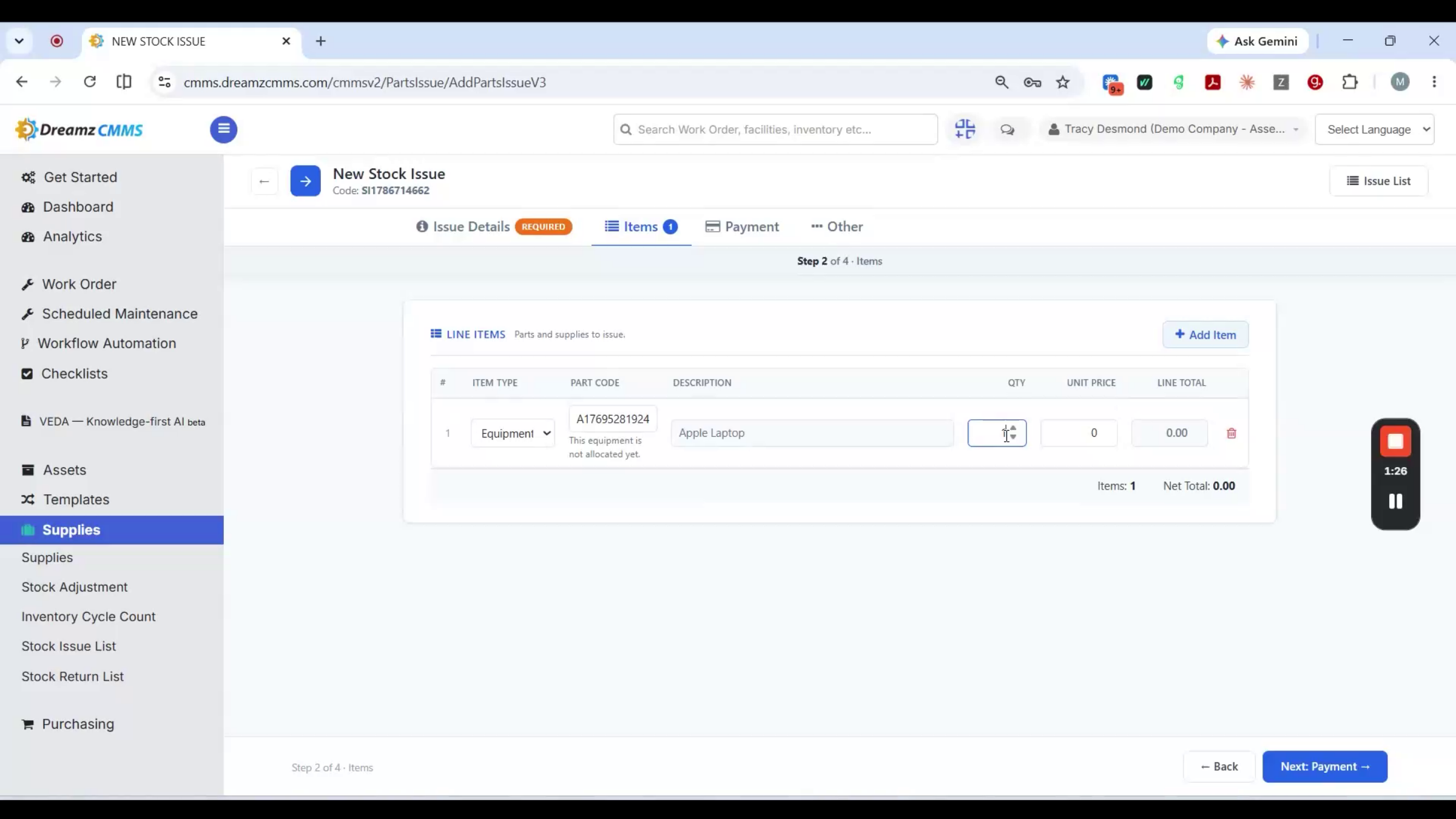Open VEDA Knowledge-first AI beta

tap(113, 422)
